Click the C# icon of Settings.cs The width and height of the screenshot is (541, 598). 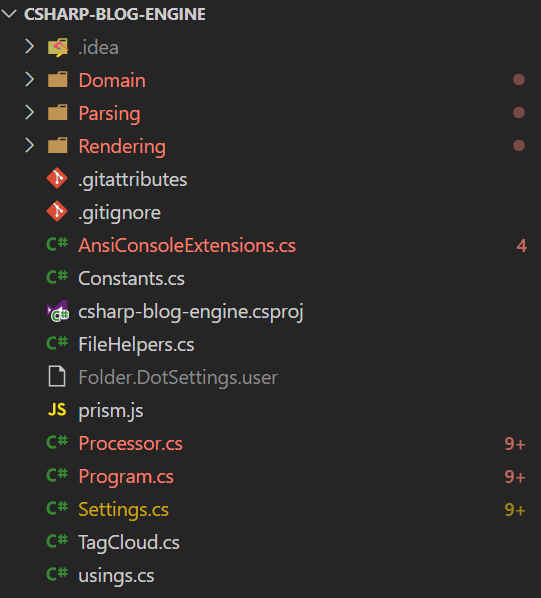pos(57,508)
